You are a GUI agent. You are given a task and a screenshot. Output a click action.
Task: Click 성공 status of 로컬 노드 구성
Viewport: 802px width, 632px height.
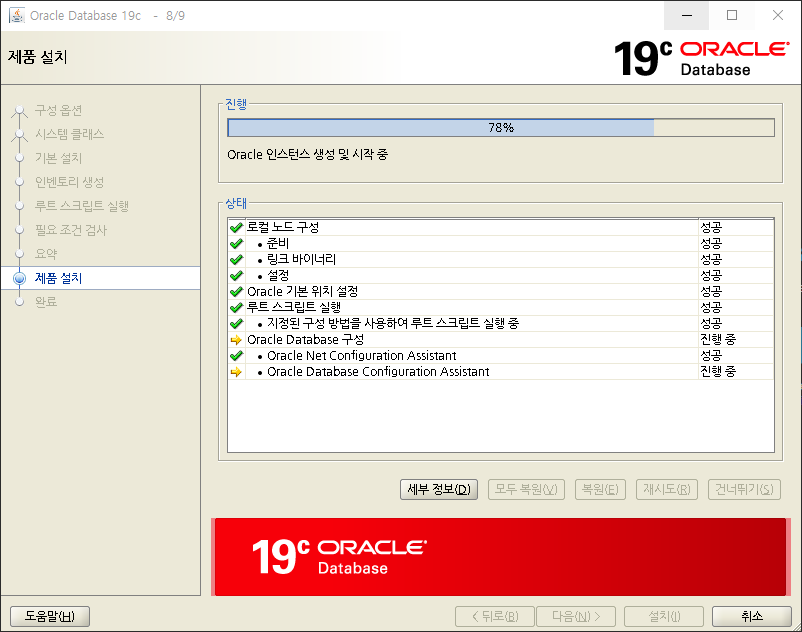click(711, 228)
